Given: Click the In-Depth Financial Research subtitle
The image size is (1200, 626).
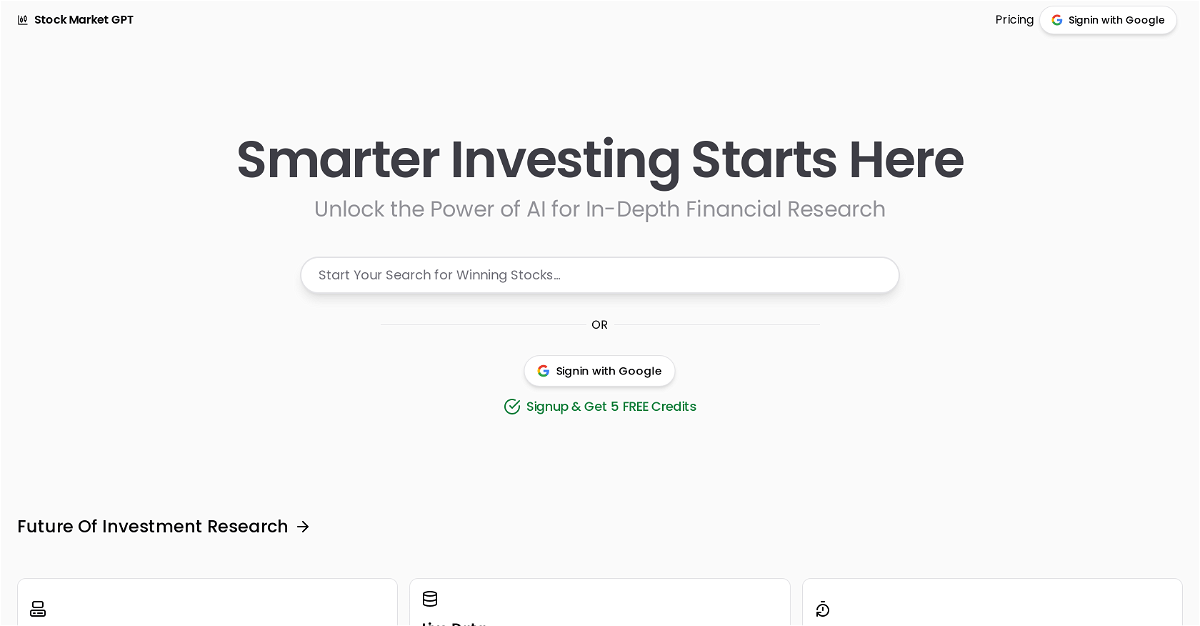Looking at the screenshot, I should [600, 210].
